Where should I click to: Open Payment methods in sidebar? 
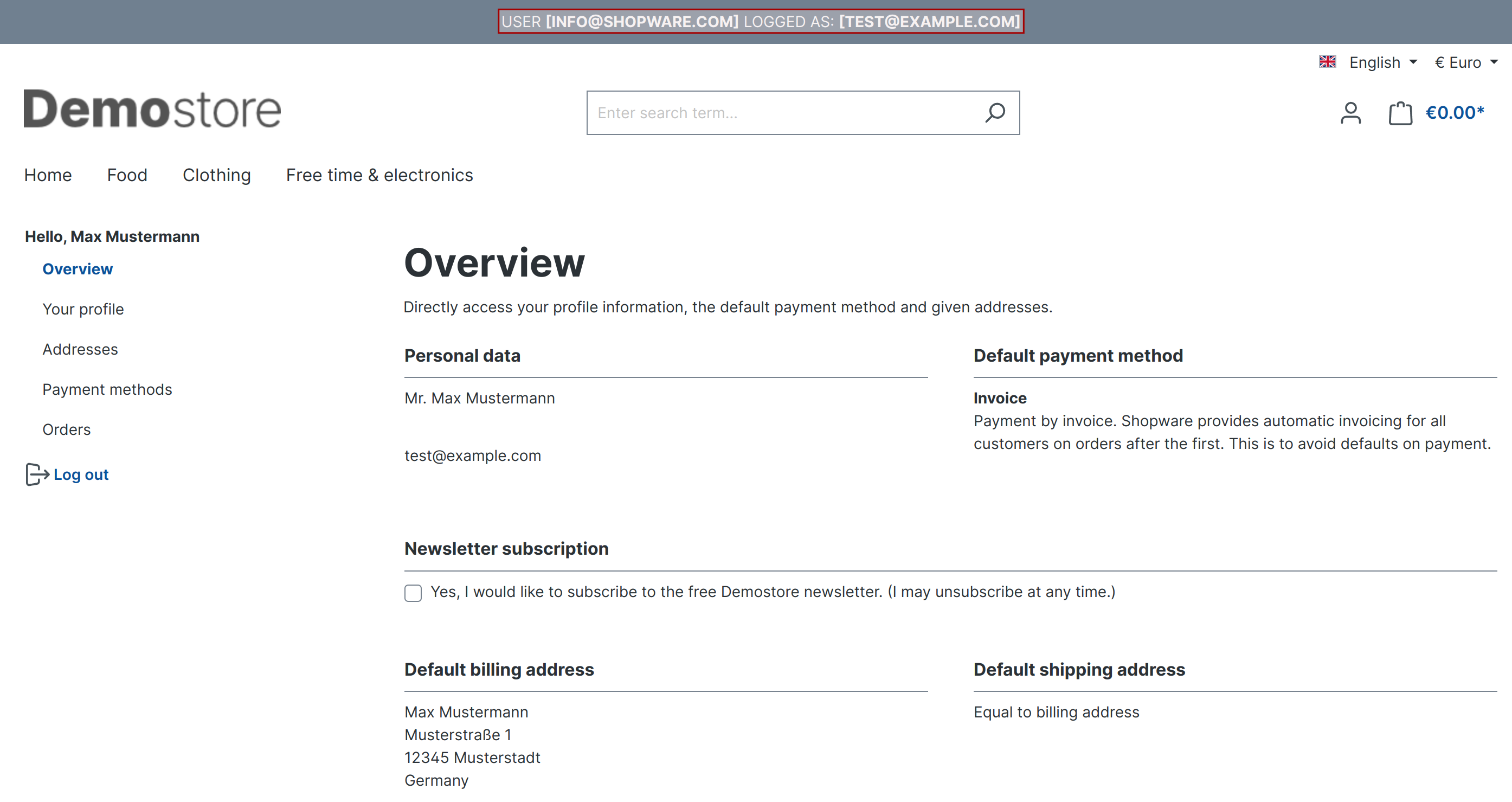107,389
